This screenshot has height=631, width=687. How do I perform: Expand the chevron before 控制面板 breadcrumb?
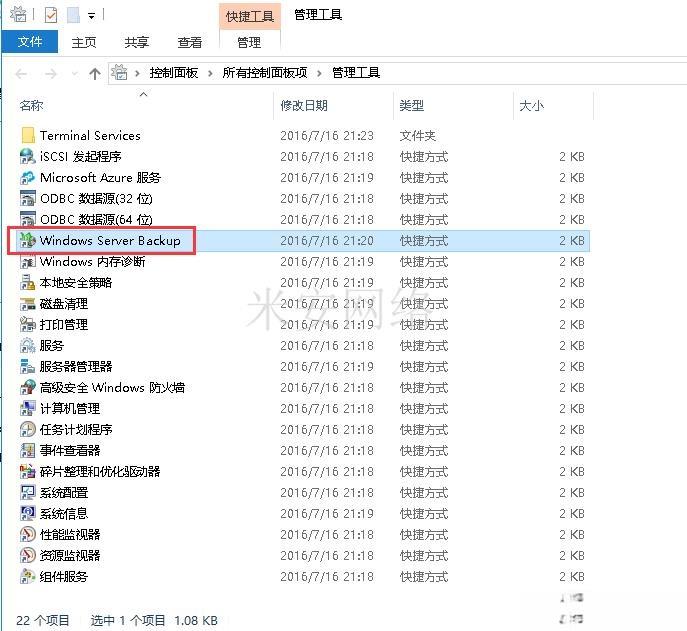coord(138,73)
